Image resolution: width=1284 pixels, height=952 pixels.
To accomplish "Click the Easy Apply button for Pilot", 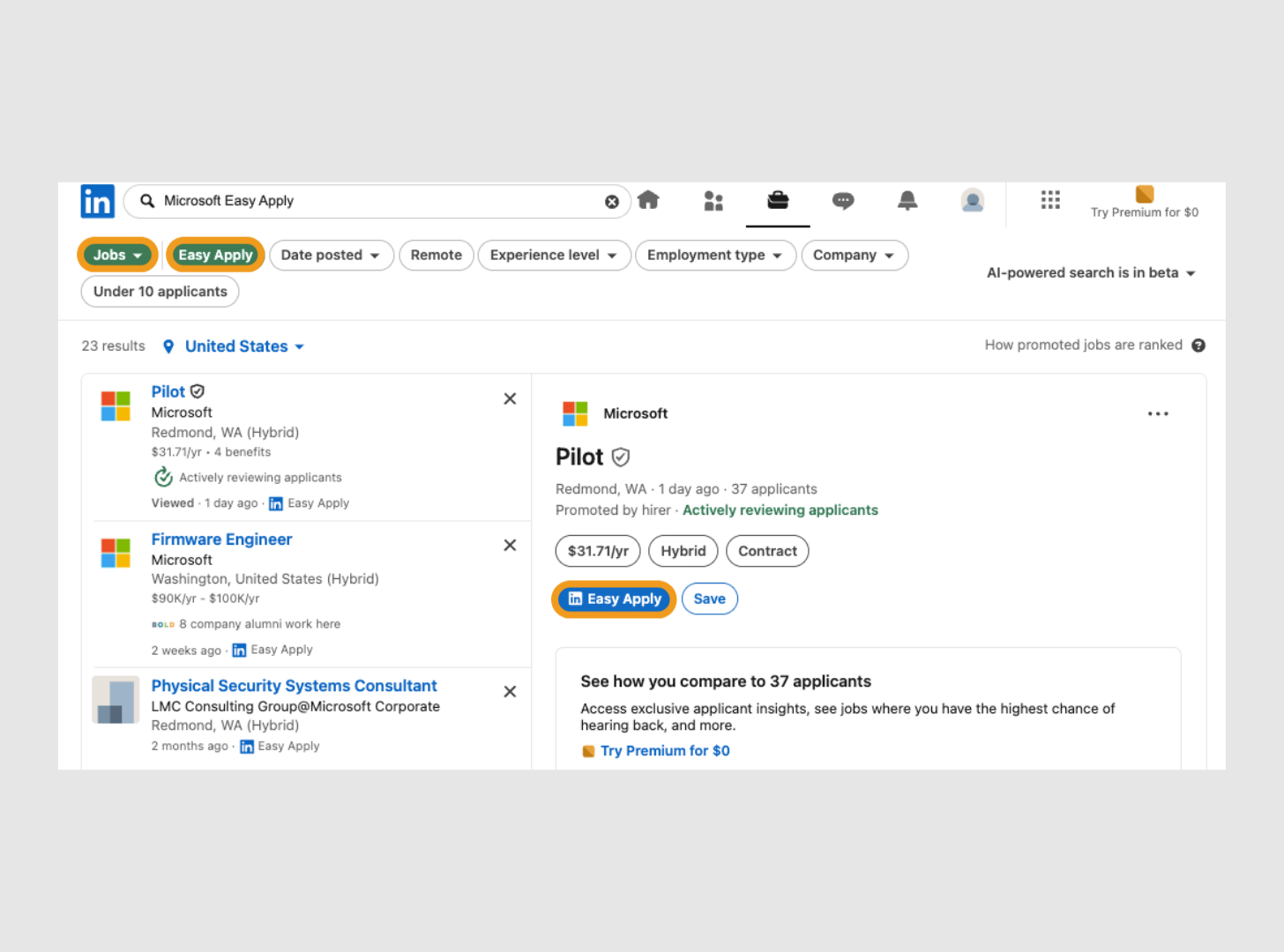I will [614, 599].
